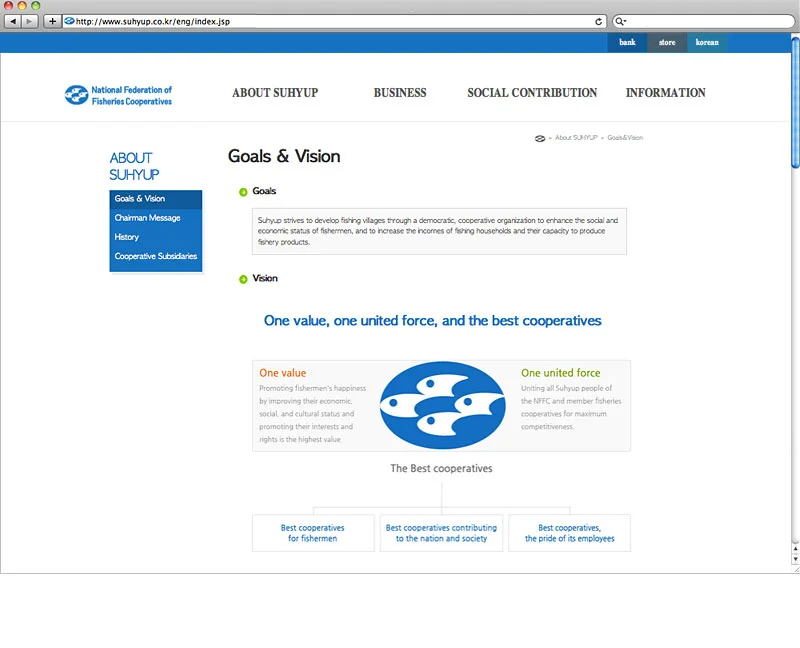Click the green bullet icon beside Vision

243,279
